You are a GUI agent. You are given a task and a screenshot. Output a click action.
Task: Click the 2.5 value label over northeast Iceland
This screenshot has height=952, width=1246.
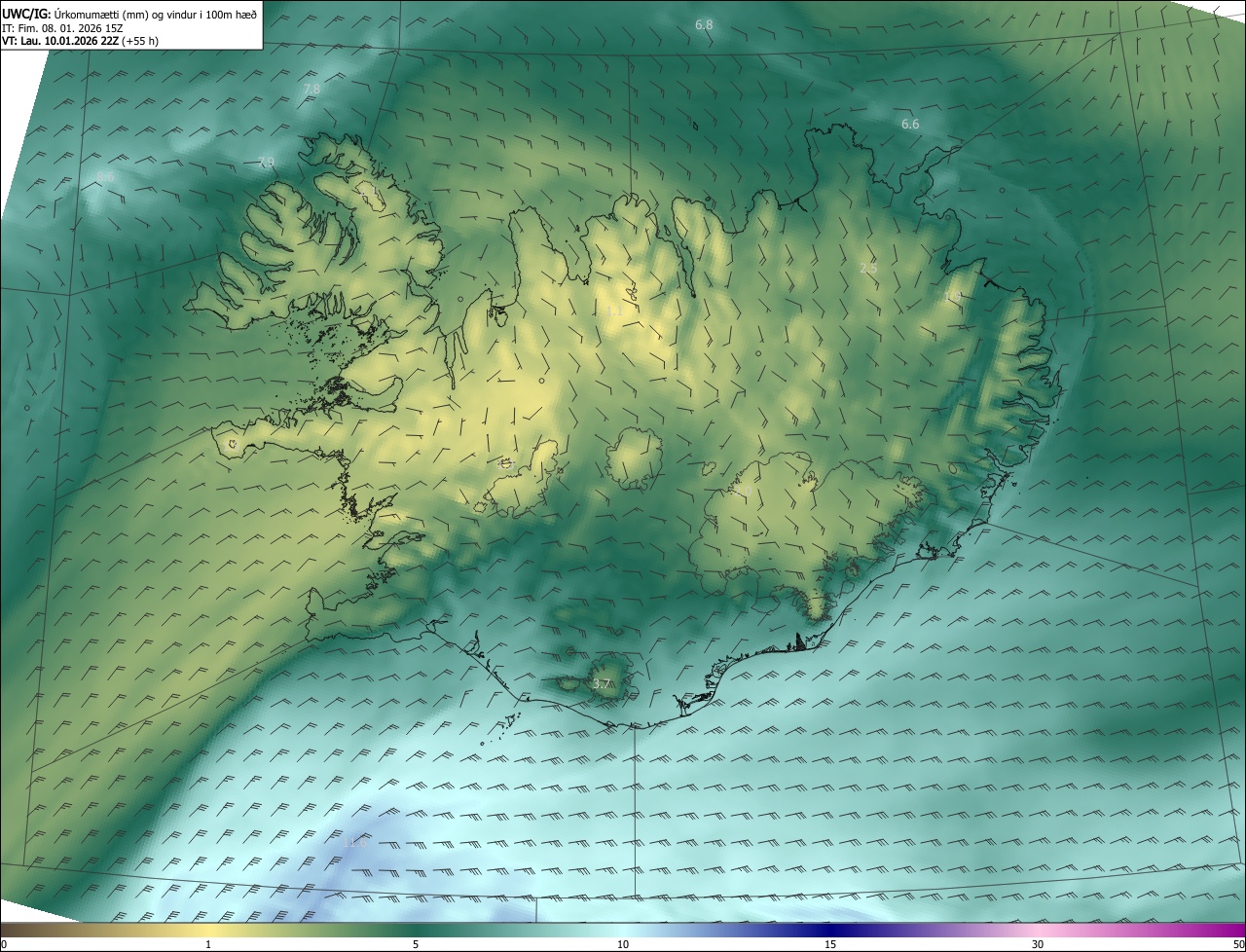point(868,267)
